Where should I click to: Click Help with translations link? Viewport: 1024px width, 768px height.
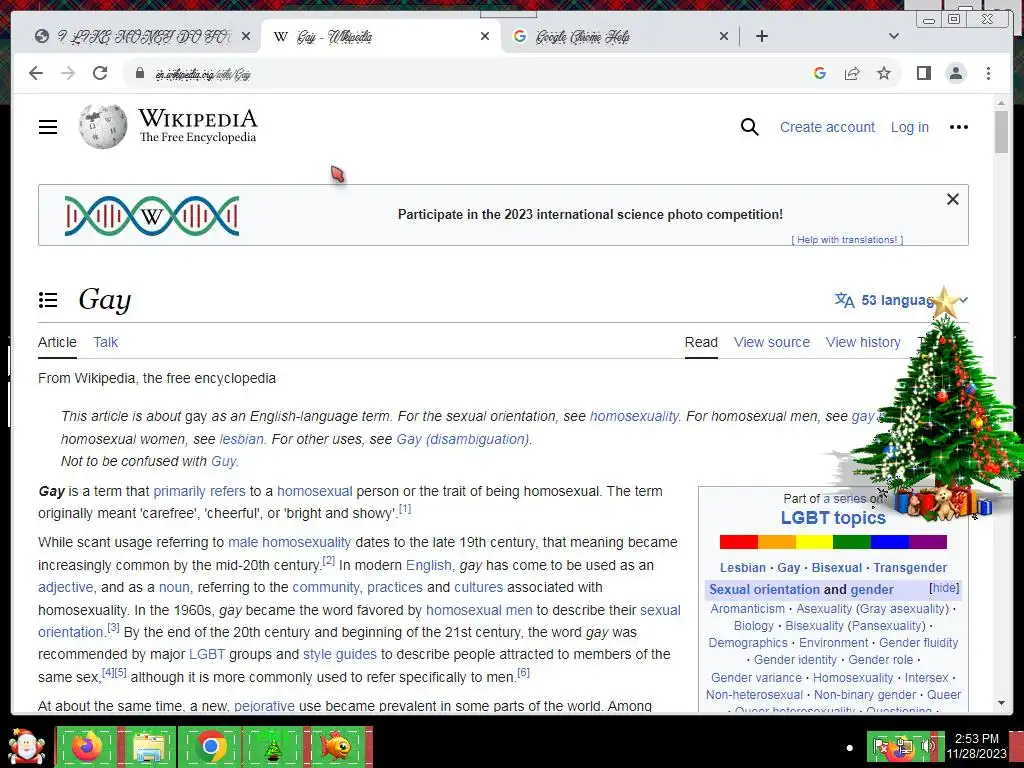[x=847, y=240]
